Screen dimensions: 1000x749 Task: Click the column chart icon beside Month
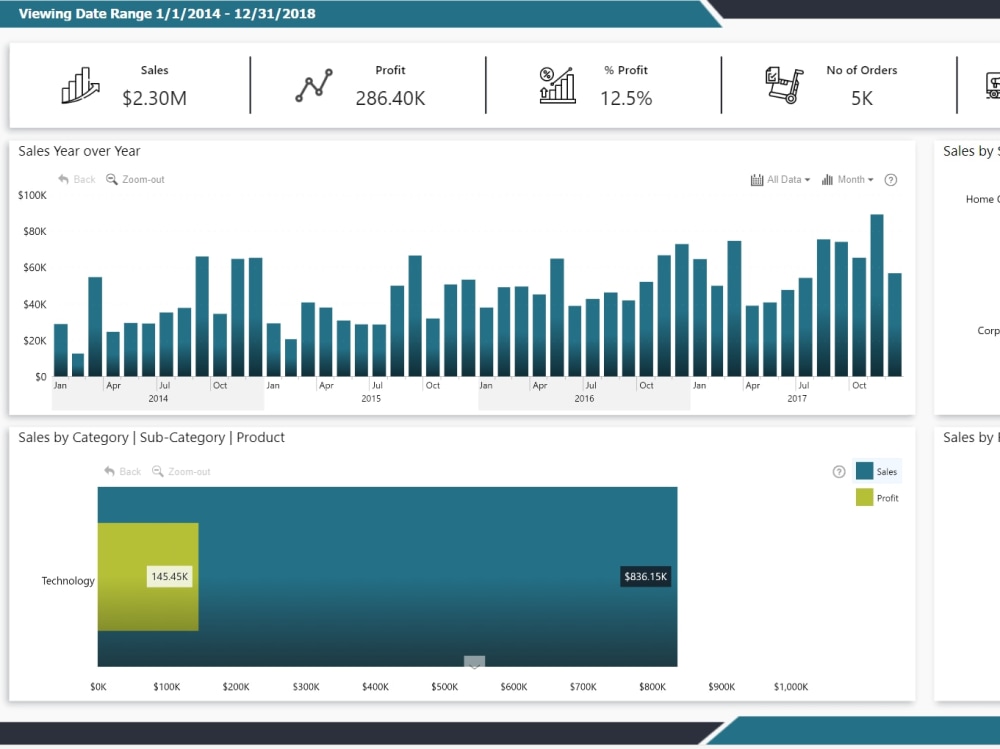pos(829,179)
